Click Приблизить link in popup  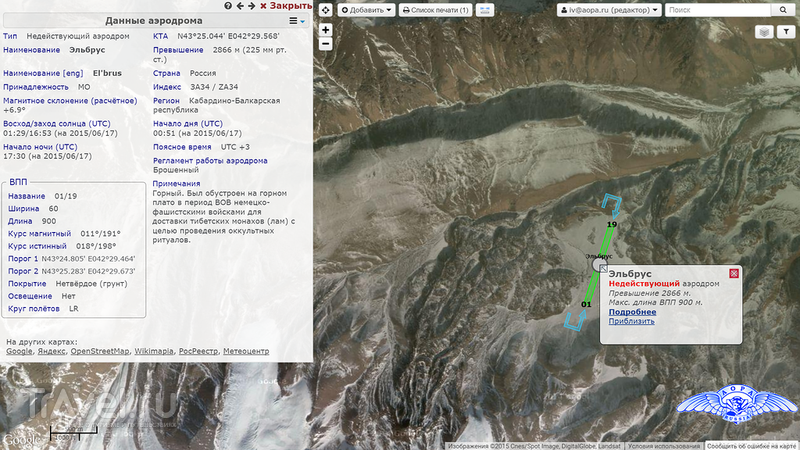(631, 321)
